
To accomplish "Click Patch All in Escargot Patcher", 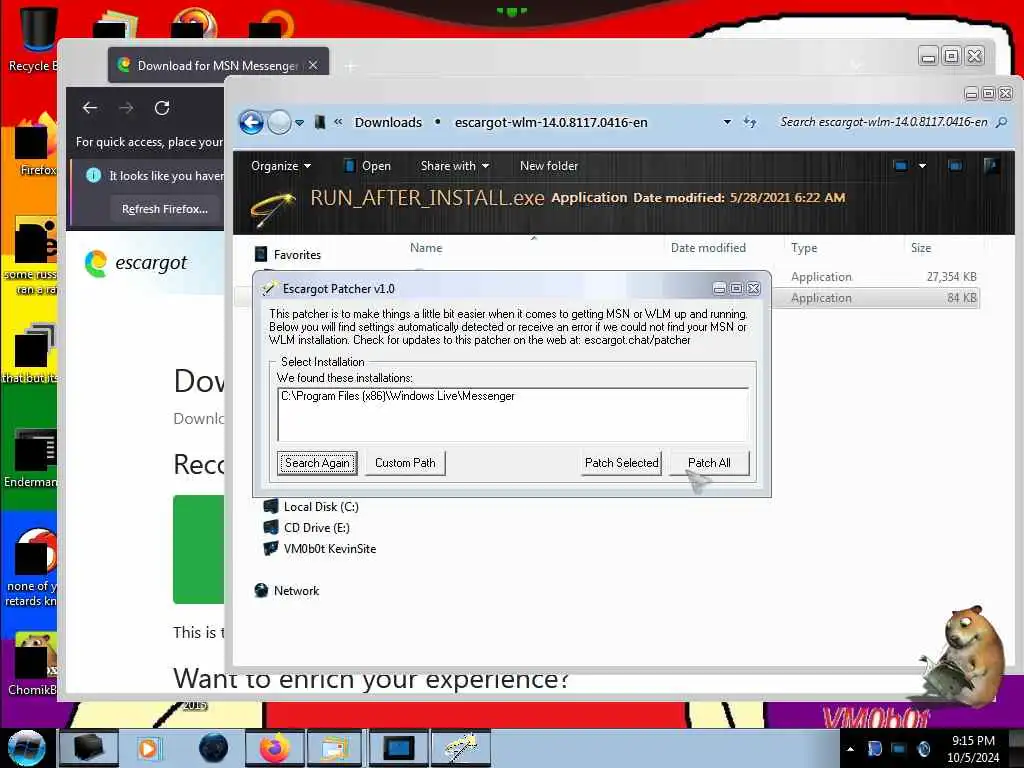I will (x=709, y=463).
